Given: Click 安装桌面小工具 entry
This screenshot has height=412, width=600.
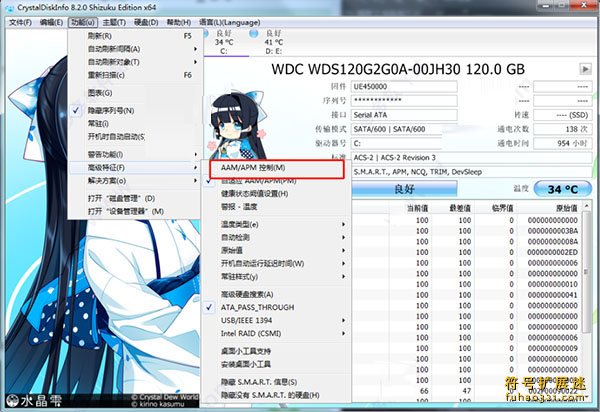Looking at the screenshot, I should click(276, 364).
